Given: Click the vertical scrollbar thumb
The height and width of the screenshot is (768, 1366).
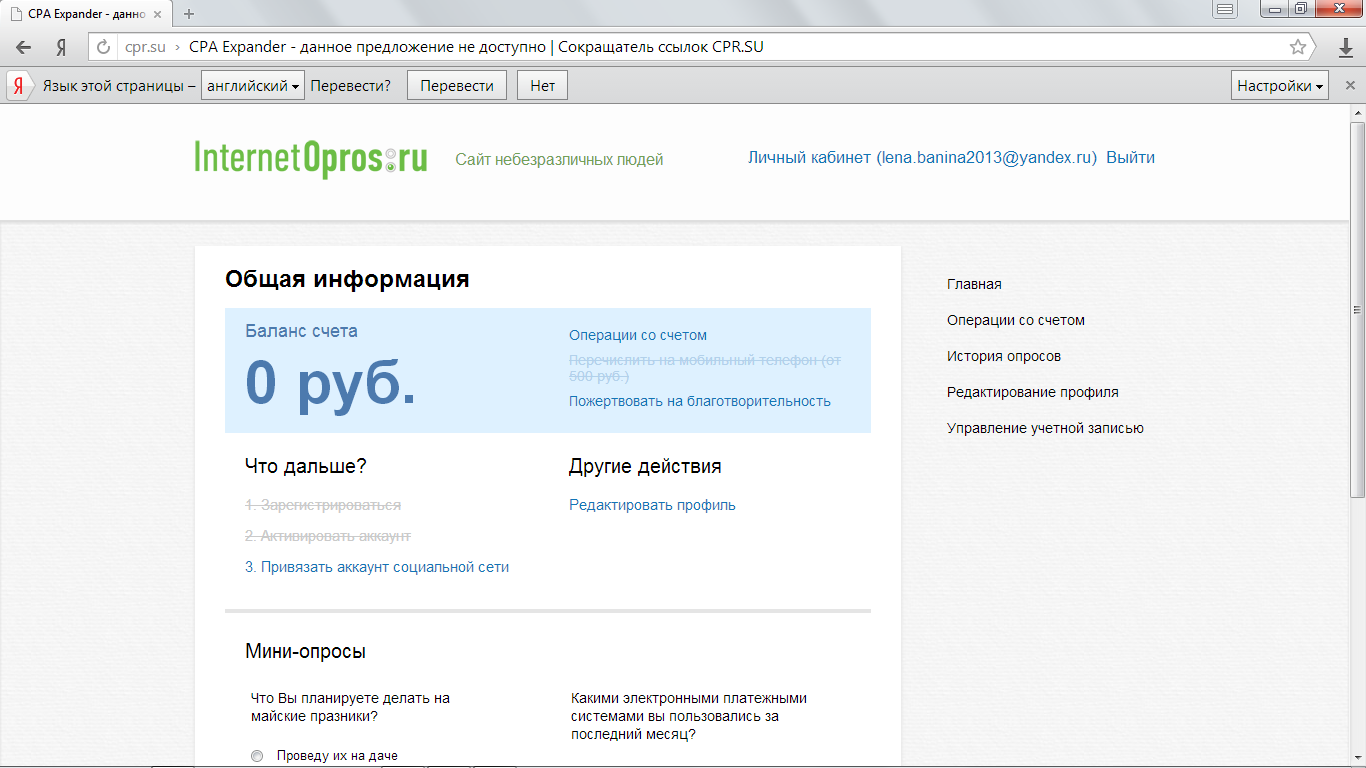Looking at the screenshot, I should tap(1357, 310).
